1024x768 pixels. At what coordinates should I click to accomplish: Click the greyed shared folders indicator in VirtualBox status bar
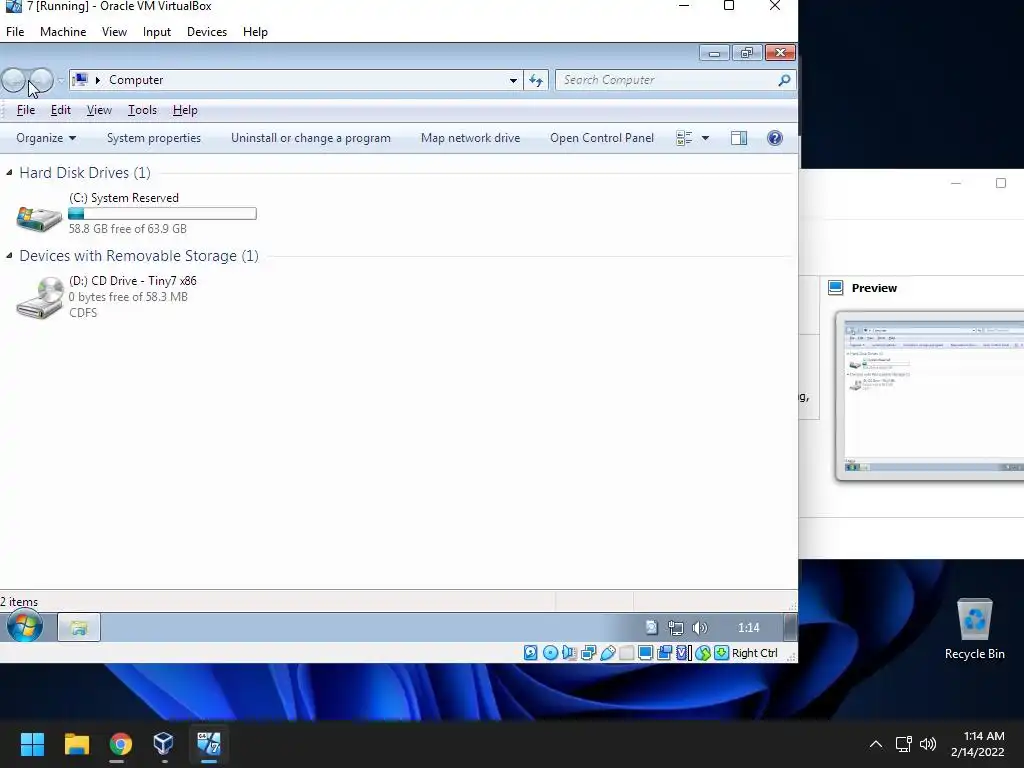coord(626,652)
